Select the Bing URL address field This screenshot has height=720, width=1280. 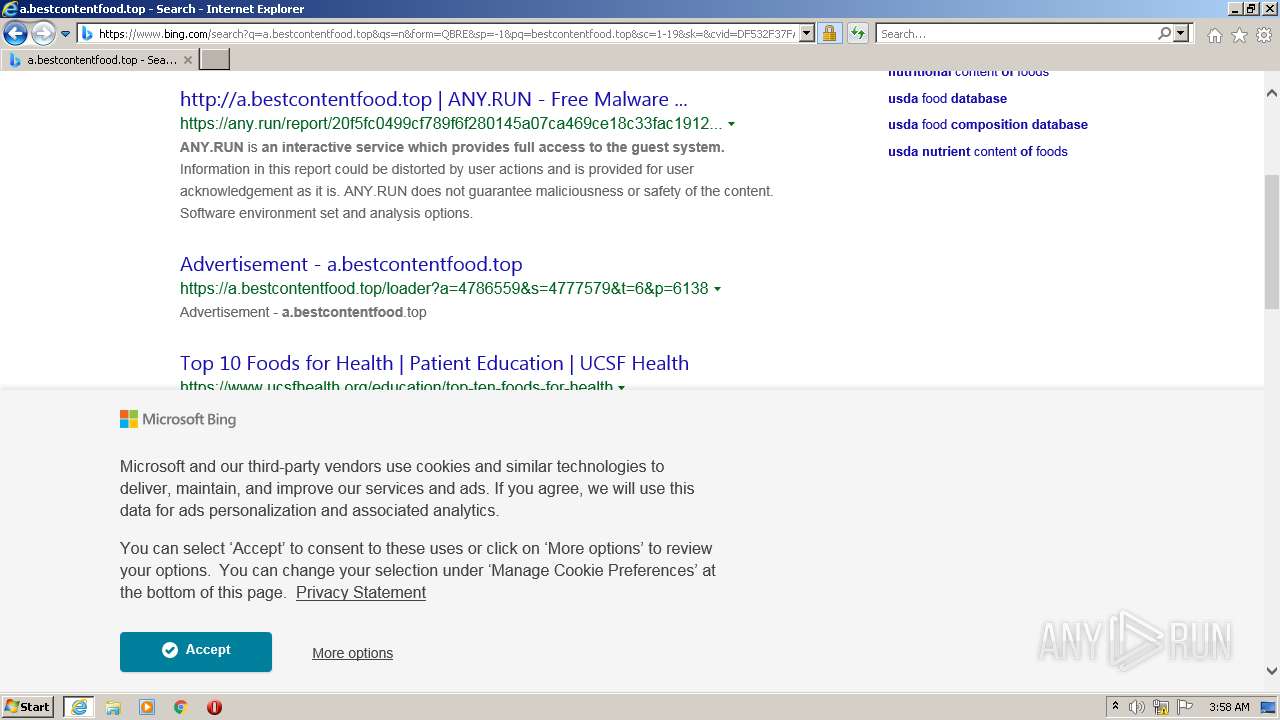[447, 34]
